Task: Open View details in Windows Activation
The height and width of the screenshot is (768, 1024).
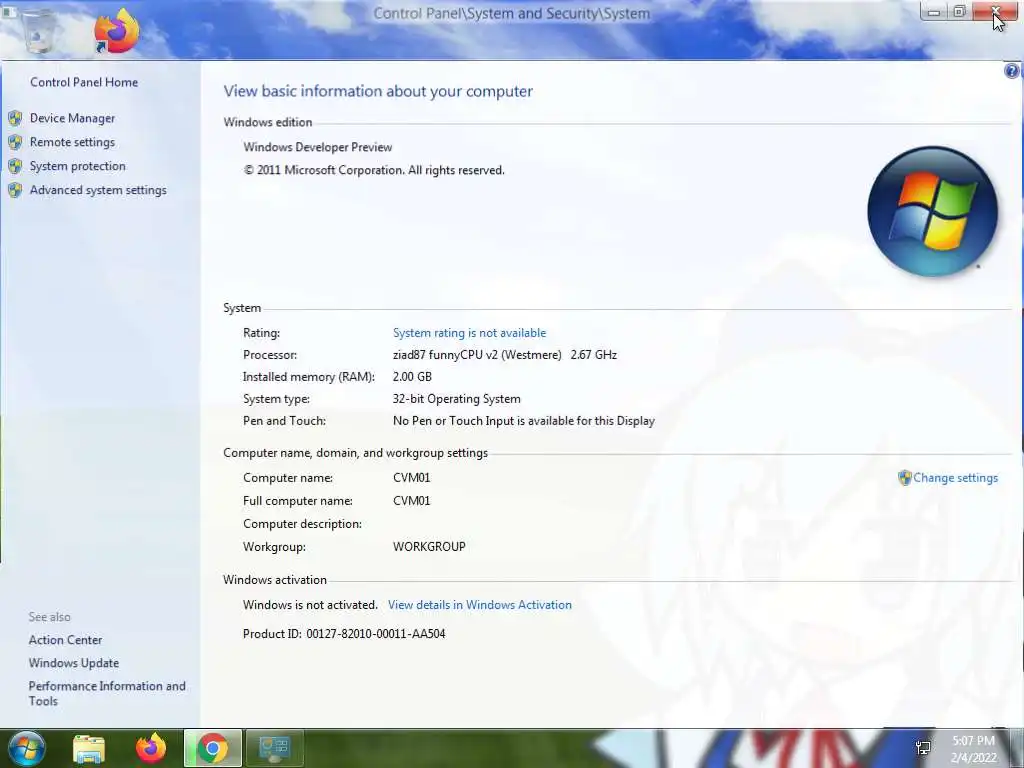Action: tap(479, 605)
